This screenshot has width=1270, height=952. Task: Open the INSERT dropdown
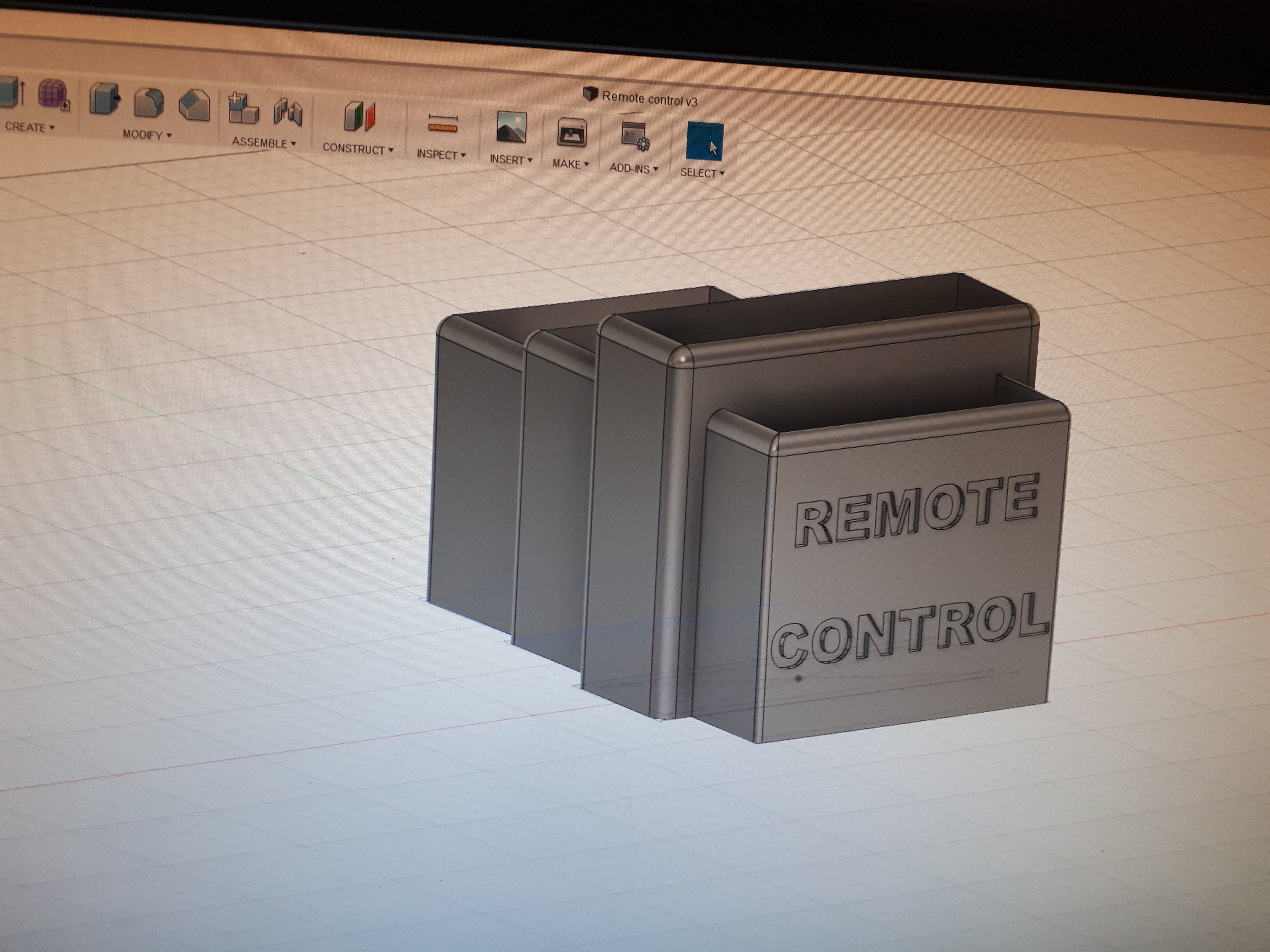point(511,159)
